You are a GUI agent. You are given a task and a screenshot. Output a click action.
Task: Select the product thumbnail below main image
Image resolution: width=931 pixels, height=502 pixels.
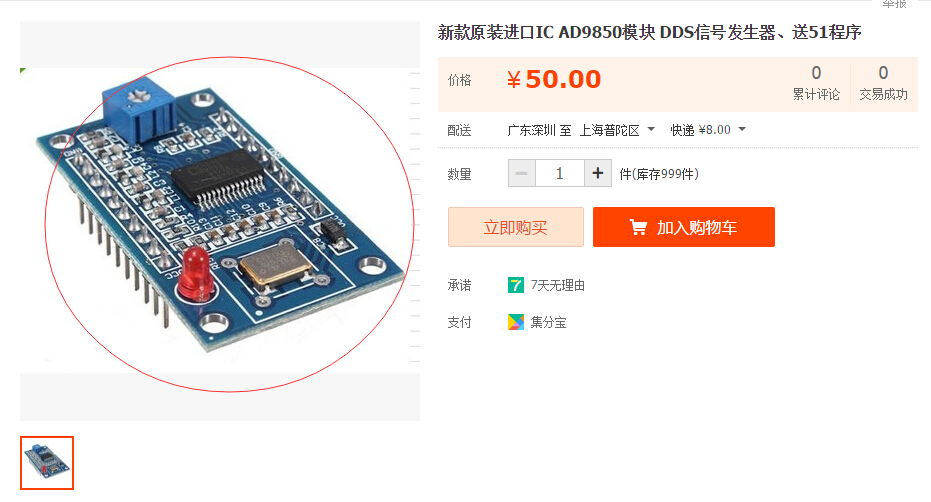point(47,463)
